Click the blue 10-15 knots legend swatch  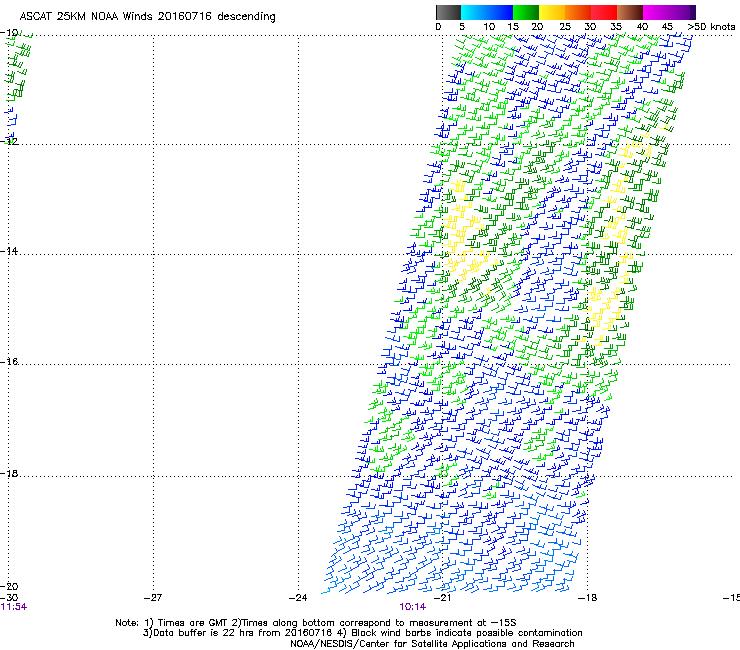(500, 12)
